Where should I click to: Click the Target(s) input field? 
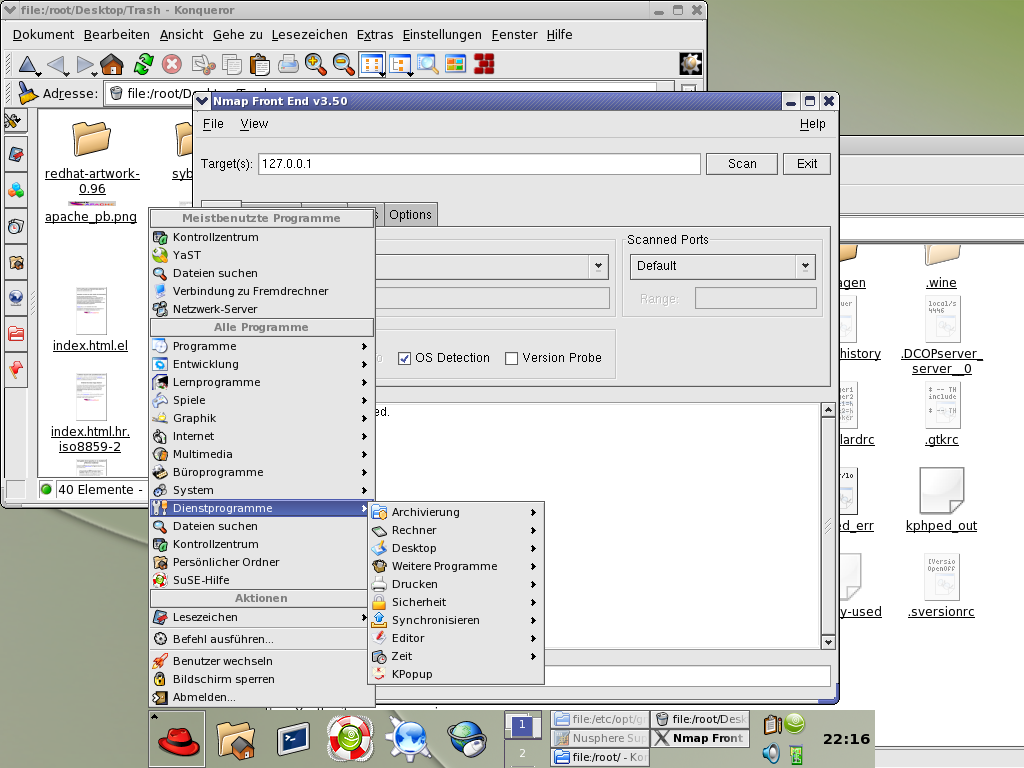[x=479, y=164]
